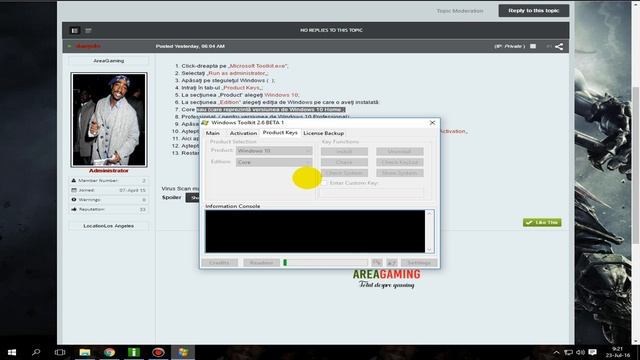The image size is (640, 360).
Task: Click the Check System button
Action: [x=344, y=173]
